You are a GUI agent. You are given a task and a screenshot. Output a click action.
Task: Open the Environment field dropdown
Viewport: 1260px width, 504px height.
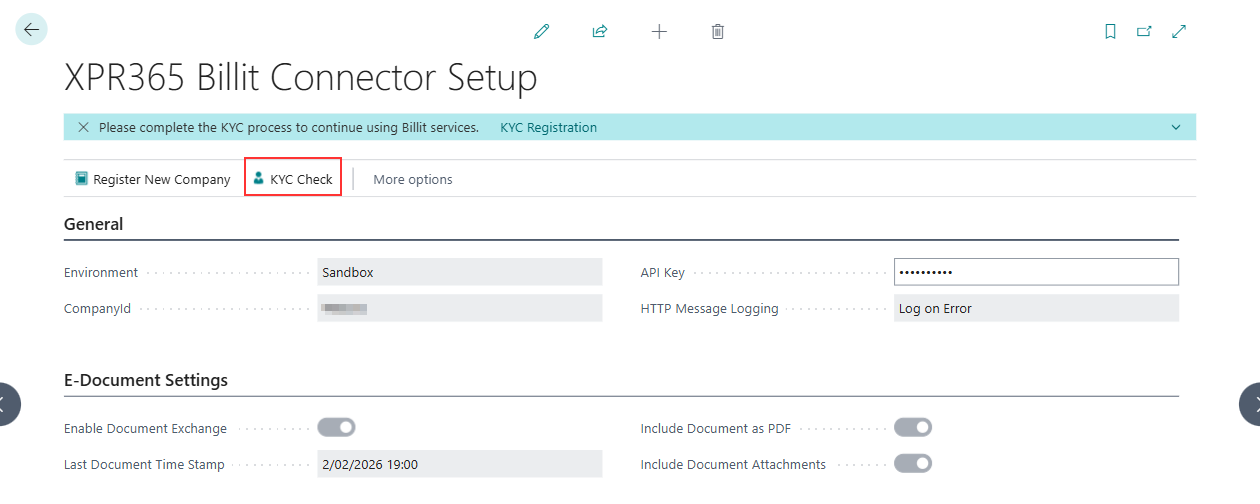tap(459, 272)
